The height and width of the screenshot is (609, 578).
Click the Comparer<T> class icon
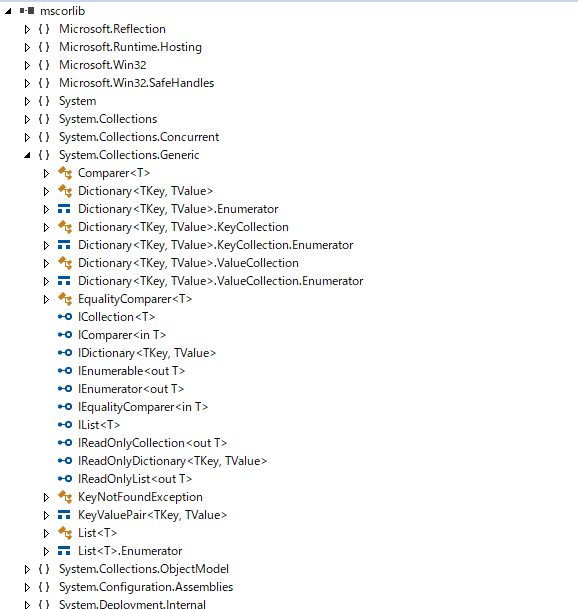click(65, 173)
